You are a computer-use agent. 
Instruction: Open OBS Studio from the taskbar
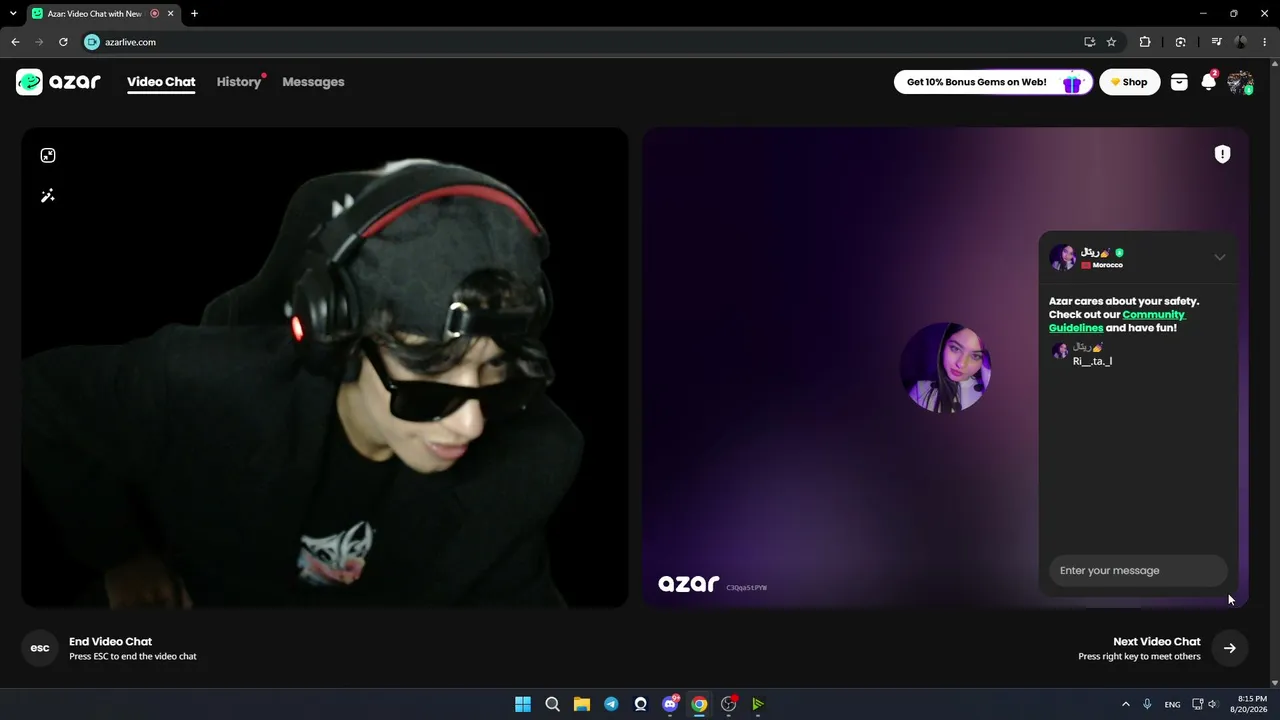[x=728, y=704]
